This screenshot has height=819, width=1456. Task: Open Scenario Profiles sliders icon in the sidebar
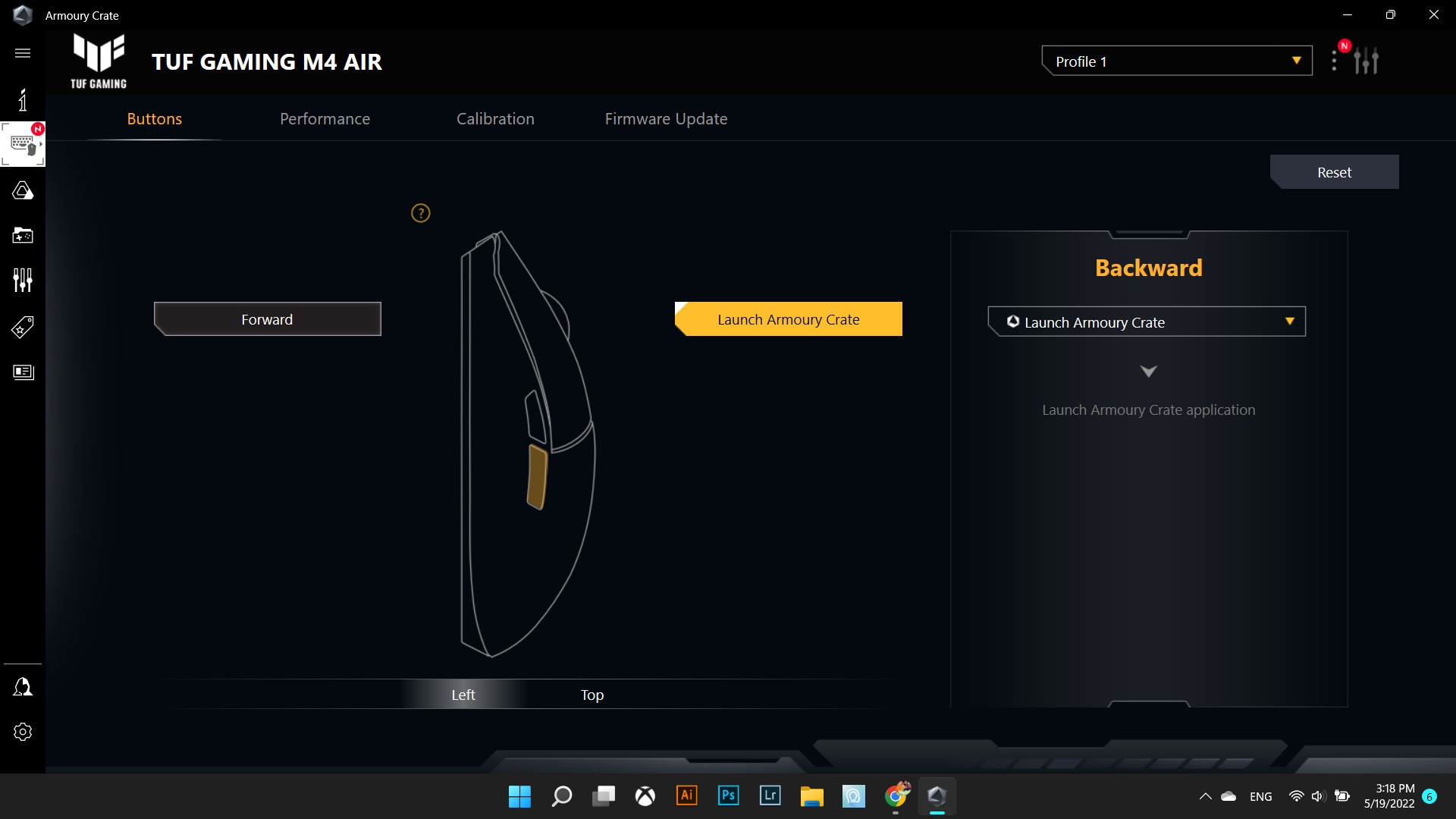tap(23, 281)
